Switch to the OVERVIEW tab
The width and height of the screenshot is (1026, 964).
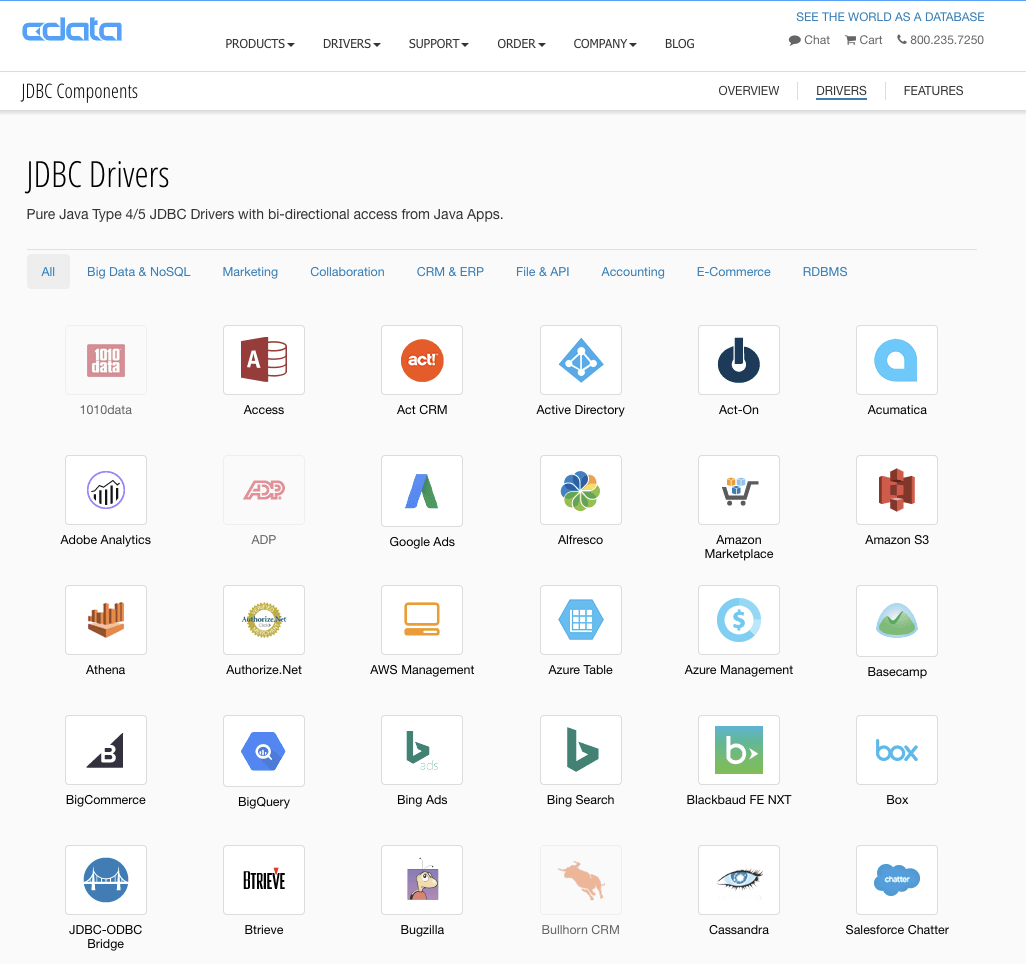(749, 91)
